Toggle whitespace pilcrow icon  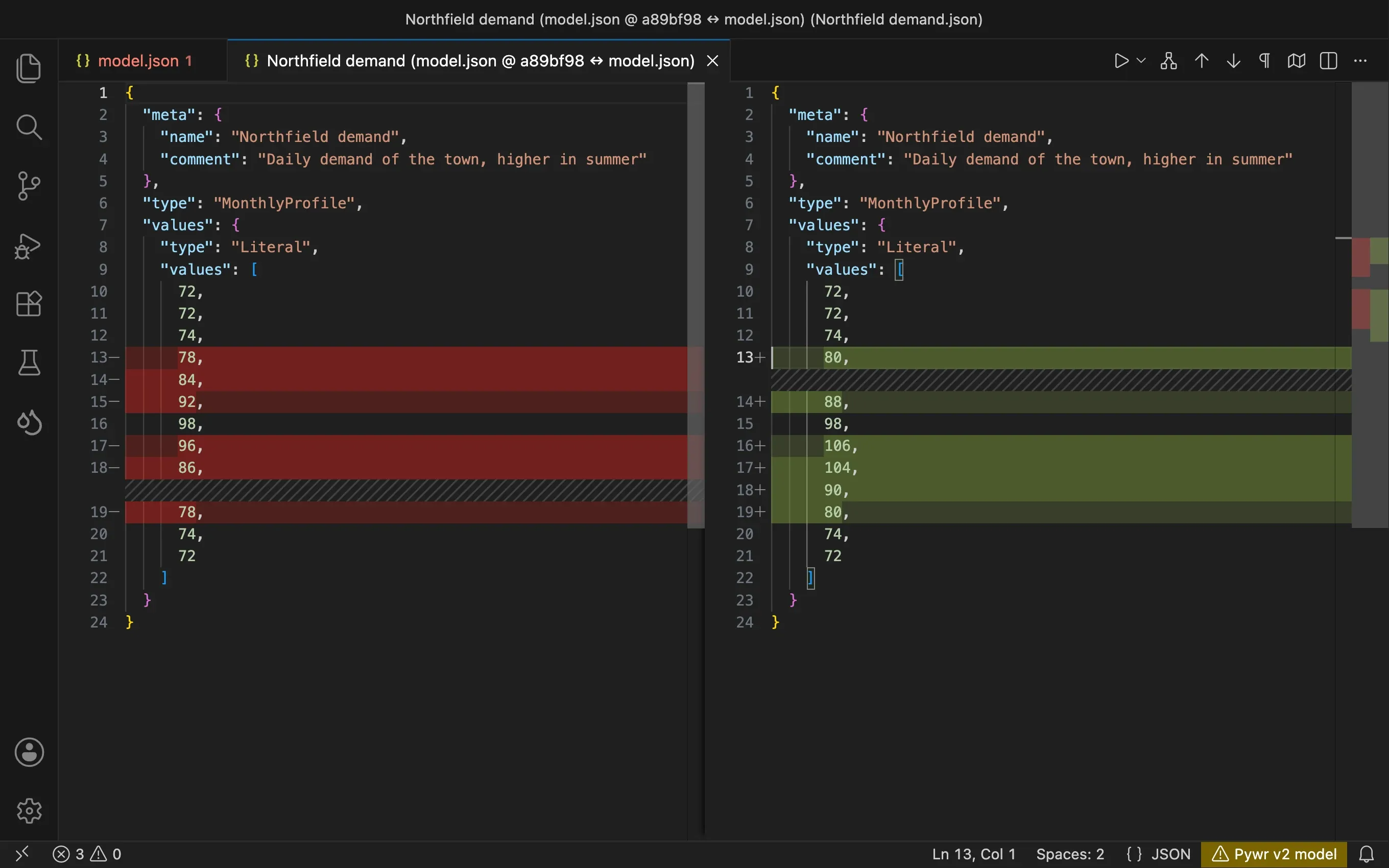tap(1264, 61)
